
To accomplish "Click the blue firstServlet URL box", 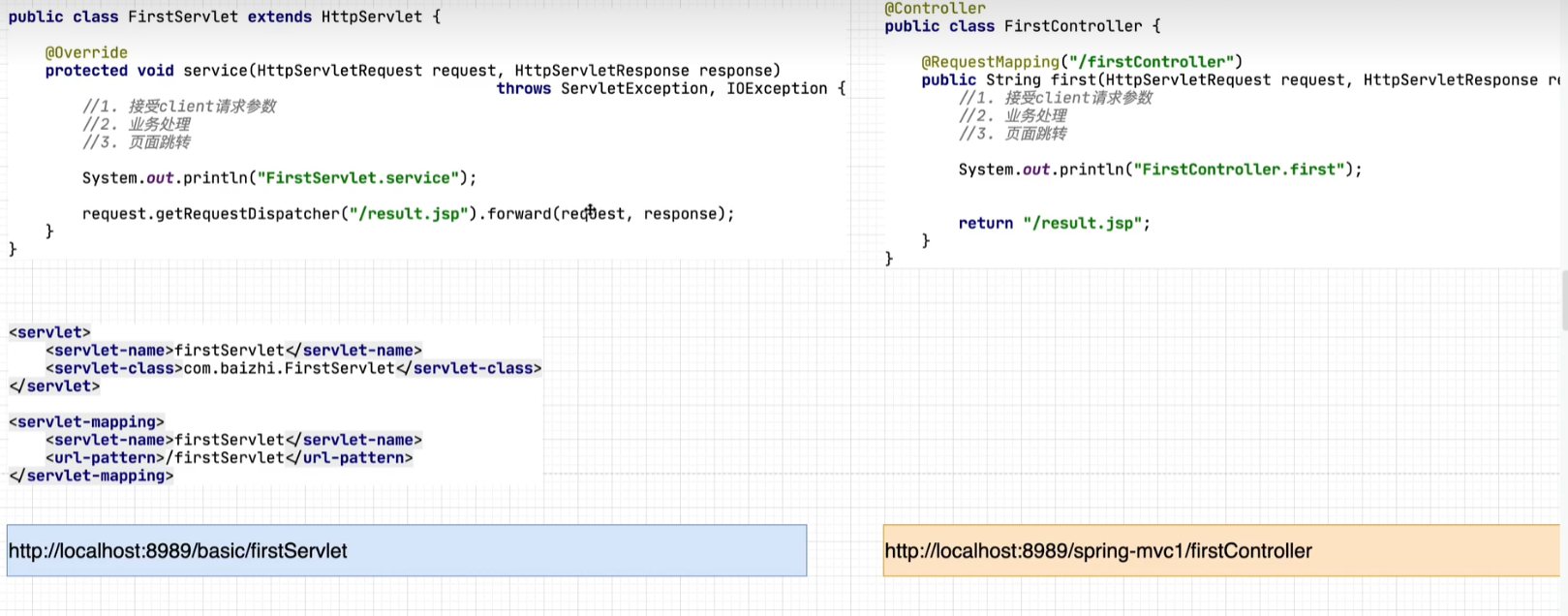I will tap(407, 550).
